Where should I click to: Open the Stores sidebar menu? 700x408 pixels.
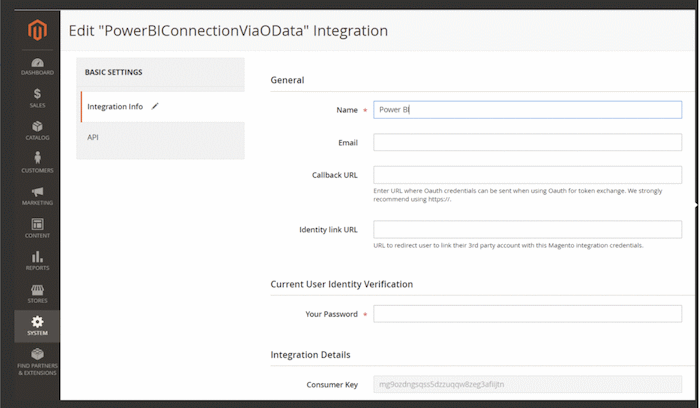tap(37, 293)
